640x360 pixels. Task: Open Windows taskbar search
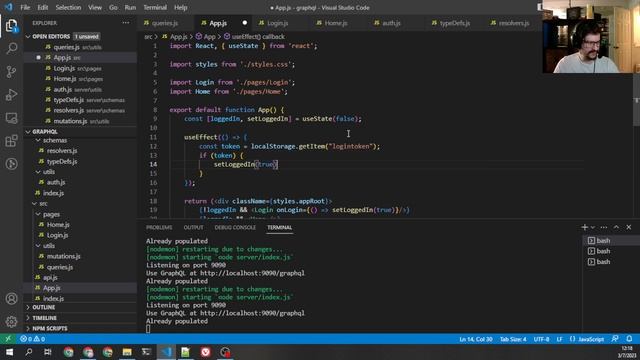[x=29, y=352]
